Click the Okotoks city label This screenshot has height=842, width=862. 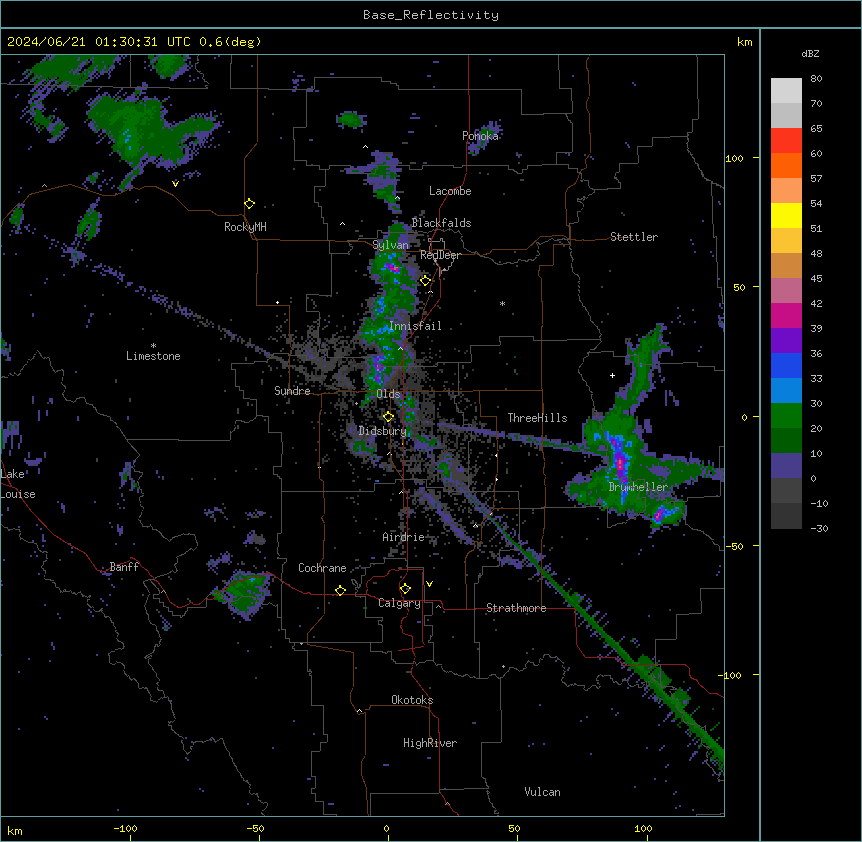click(412, 700)
